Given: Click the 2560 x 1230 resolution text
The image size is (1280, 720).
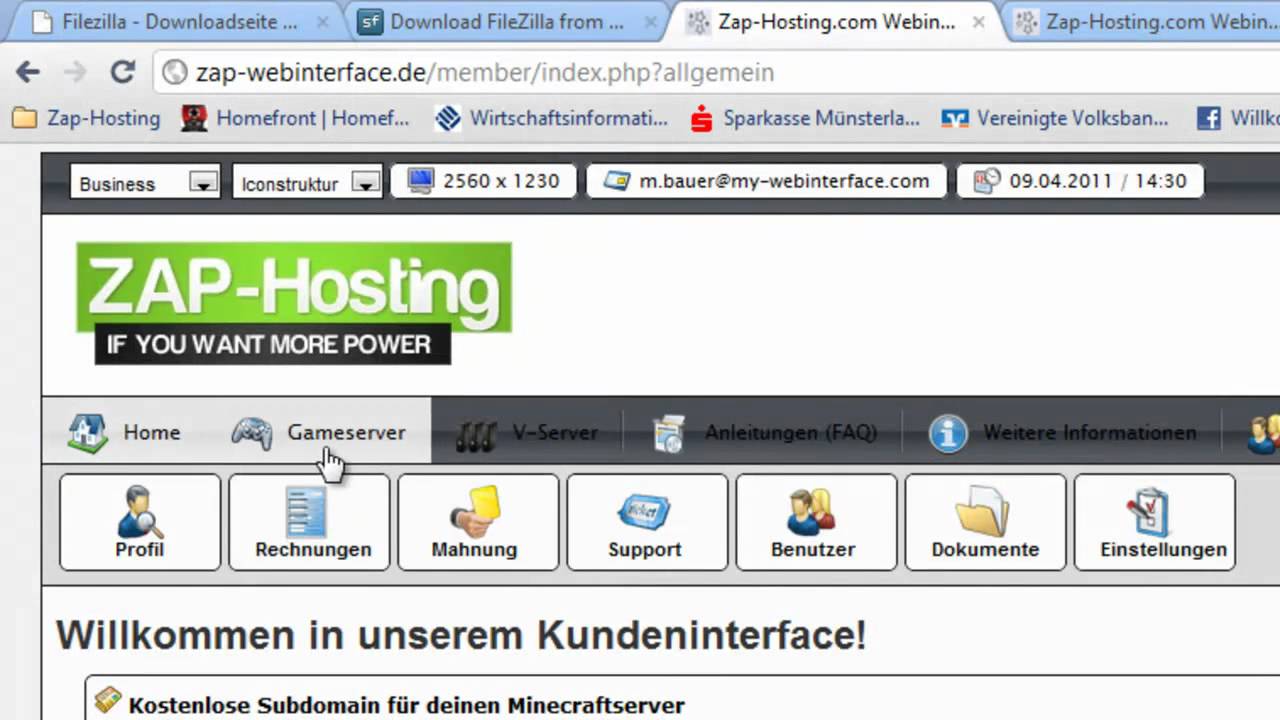Looking at the screenshot, I should coord(501,181).
